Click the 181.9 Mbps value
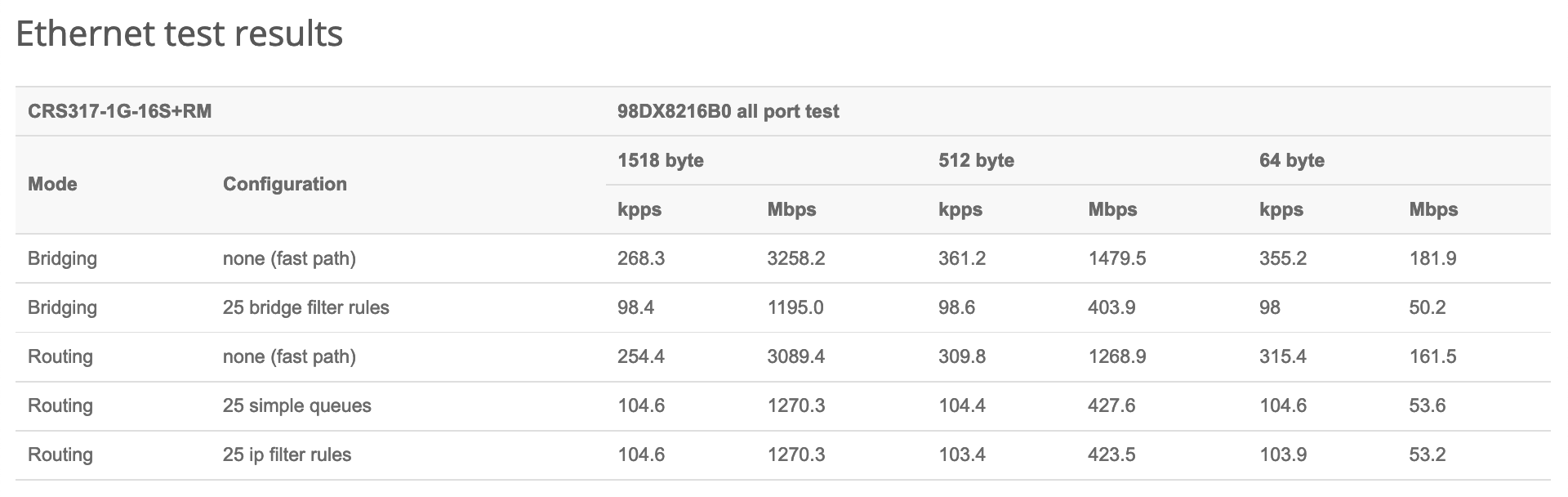 [1432, 259]
